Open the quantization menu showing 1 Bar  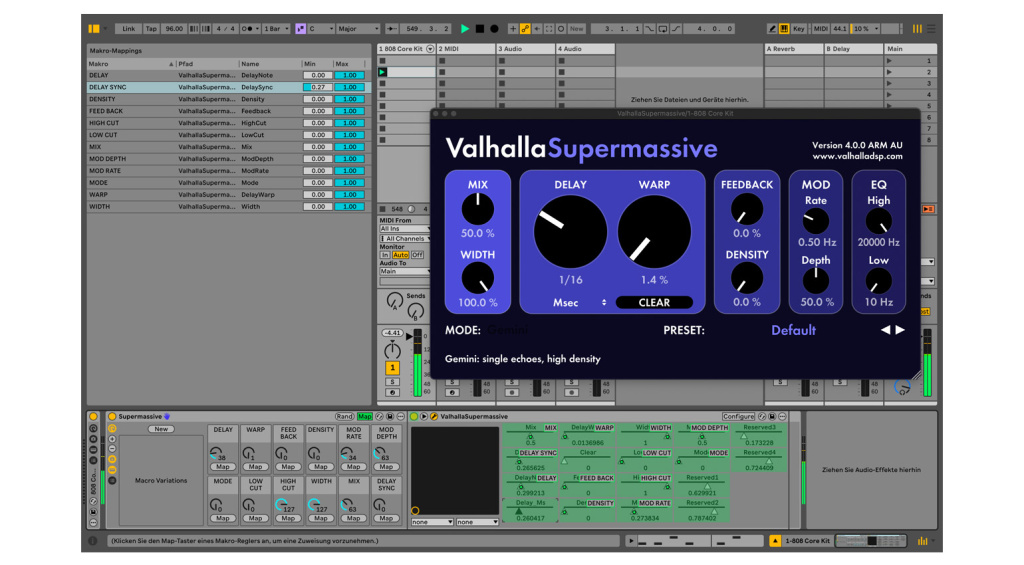[276, 29]
